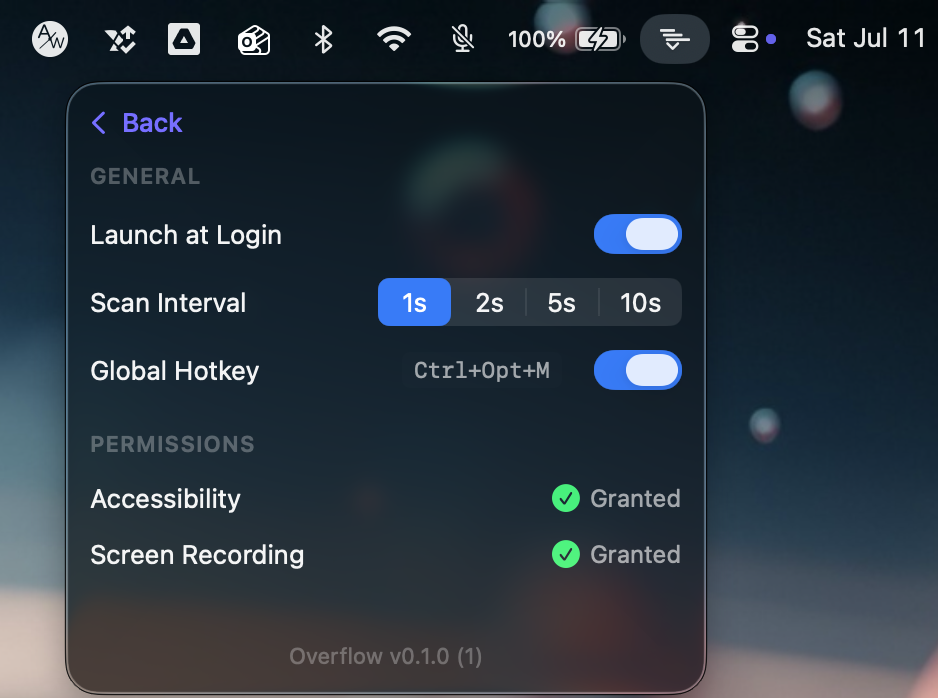Open the Wi-Fi status menu
The image size is (938, 698).
pos(394,39)
